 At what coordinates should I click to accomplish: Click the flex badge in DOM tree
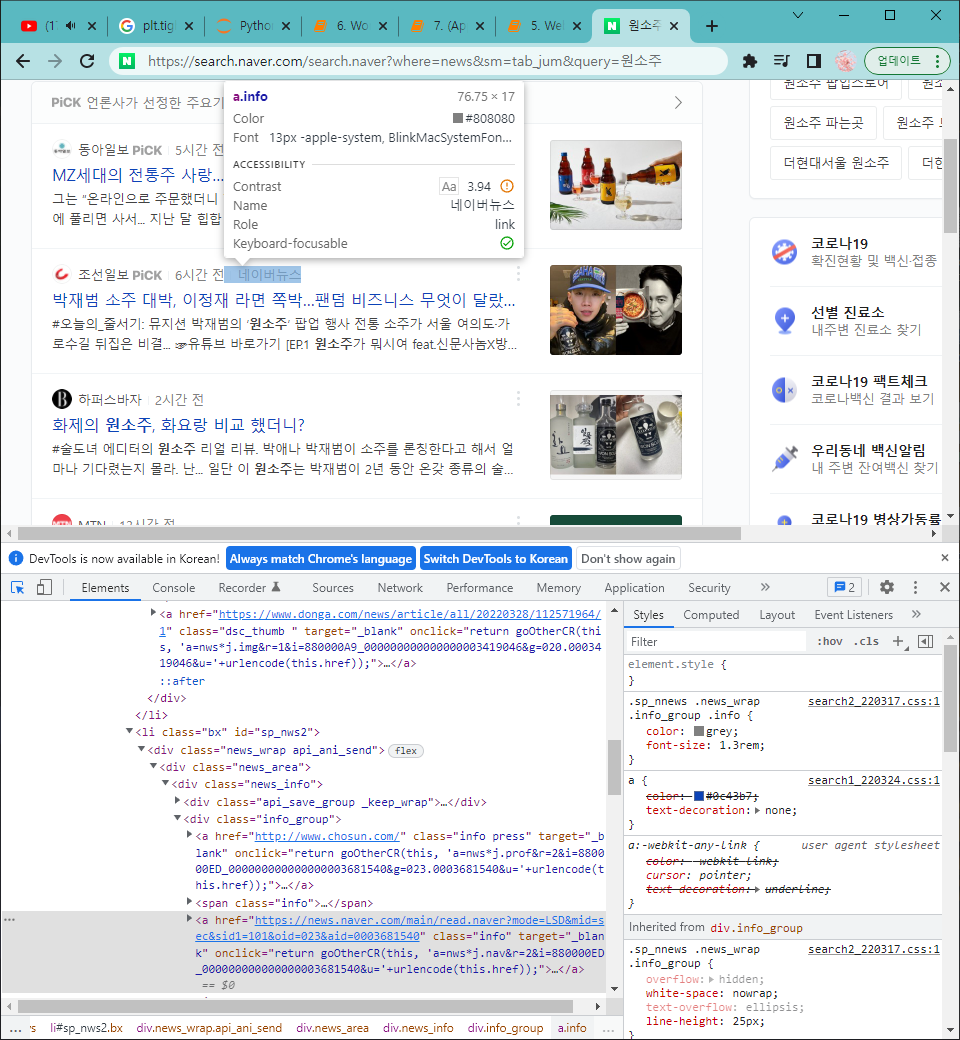click(406, 751)
